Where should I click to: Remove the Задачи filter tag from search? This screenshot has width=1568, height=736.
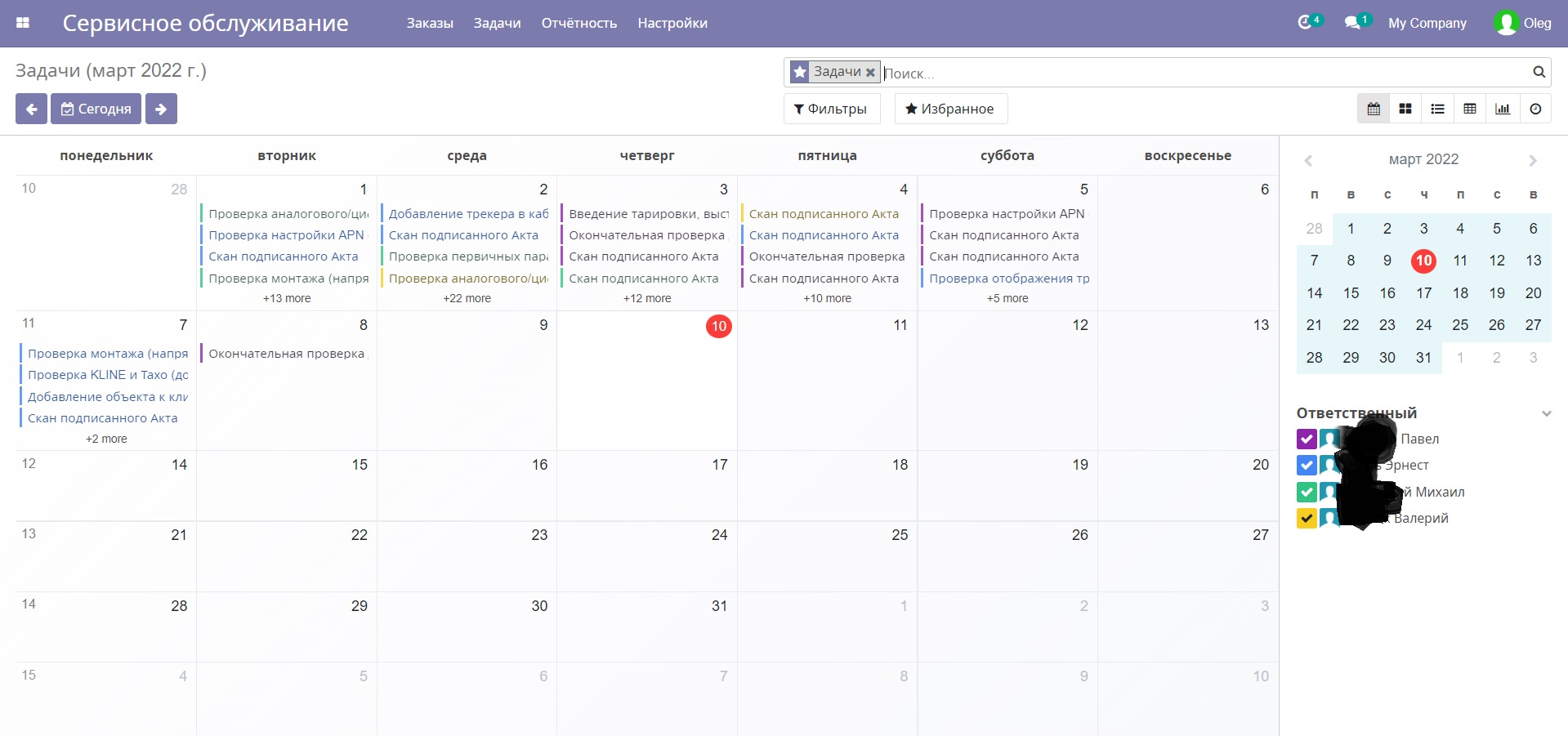tap(870, 73)
